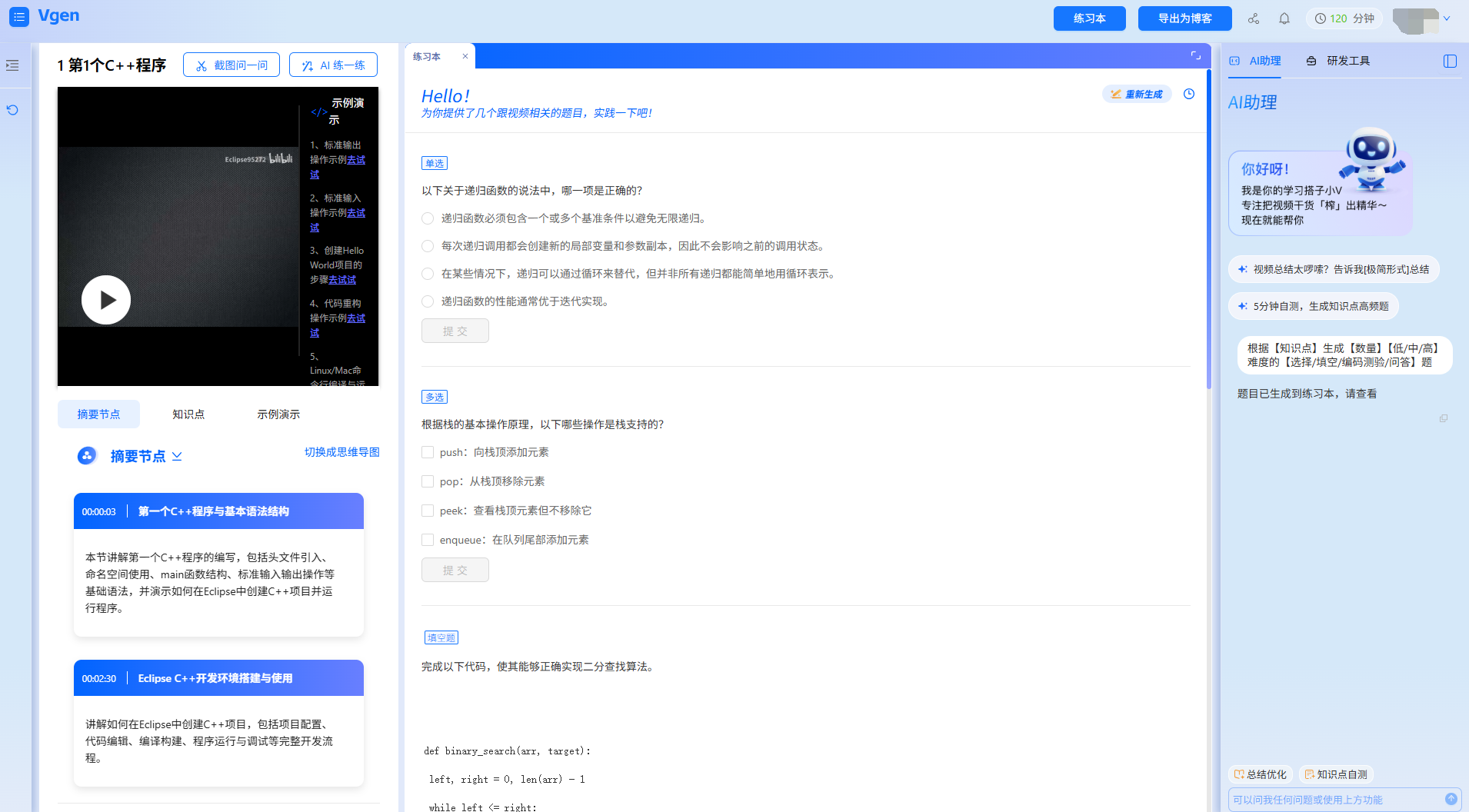Select option 在某些情况下，递归可以通过循环来替代
The image size is (1469, 812).
[x=428, y=274]
